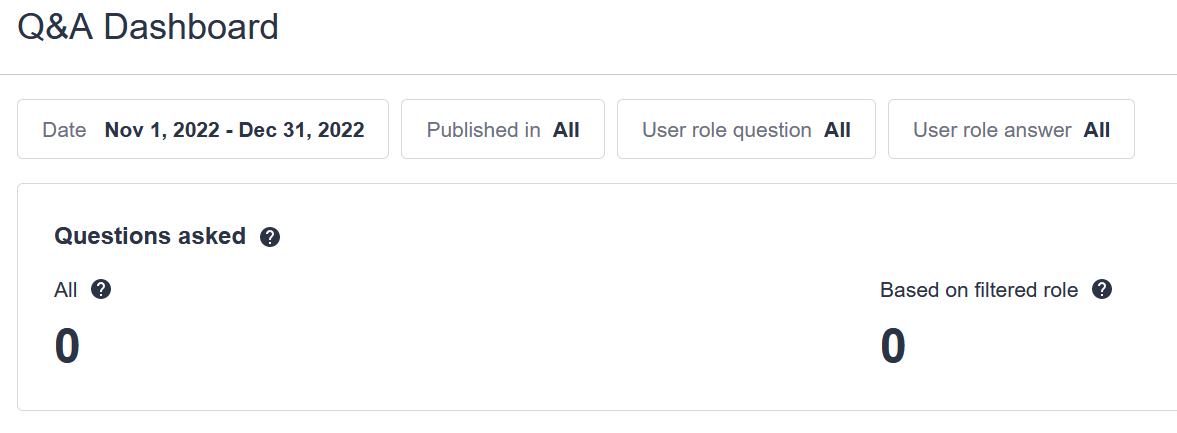
Task: Click the Nov 1, 2022 - Dec 31, 2022 date value
Action: [x=234, y=130]
